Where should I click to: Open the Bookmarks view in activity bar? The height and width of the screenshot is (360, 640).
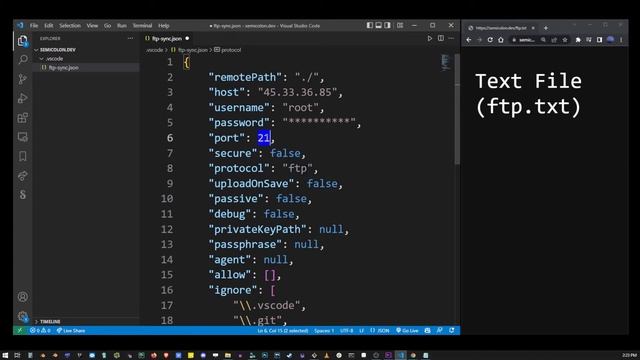(x=23, y=156)
